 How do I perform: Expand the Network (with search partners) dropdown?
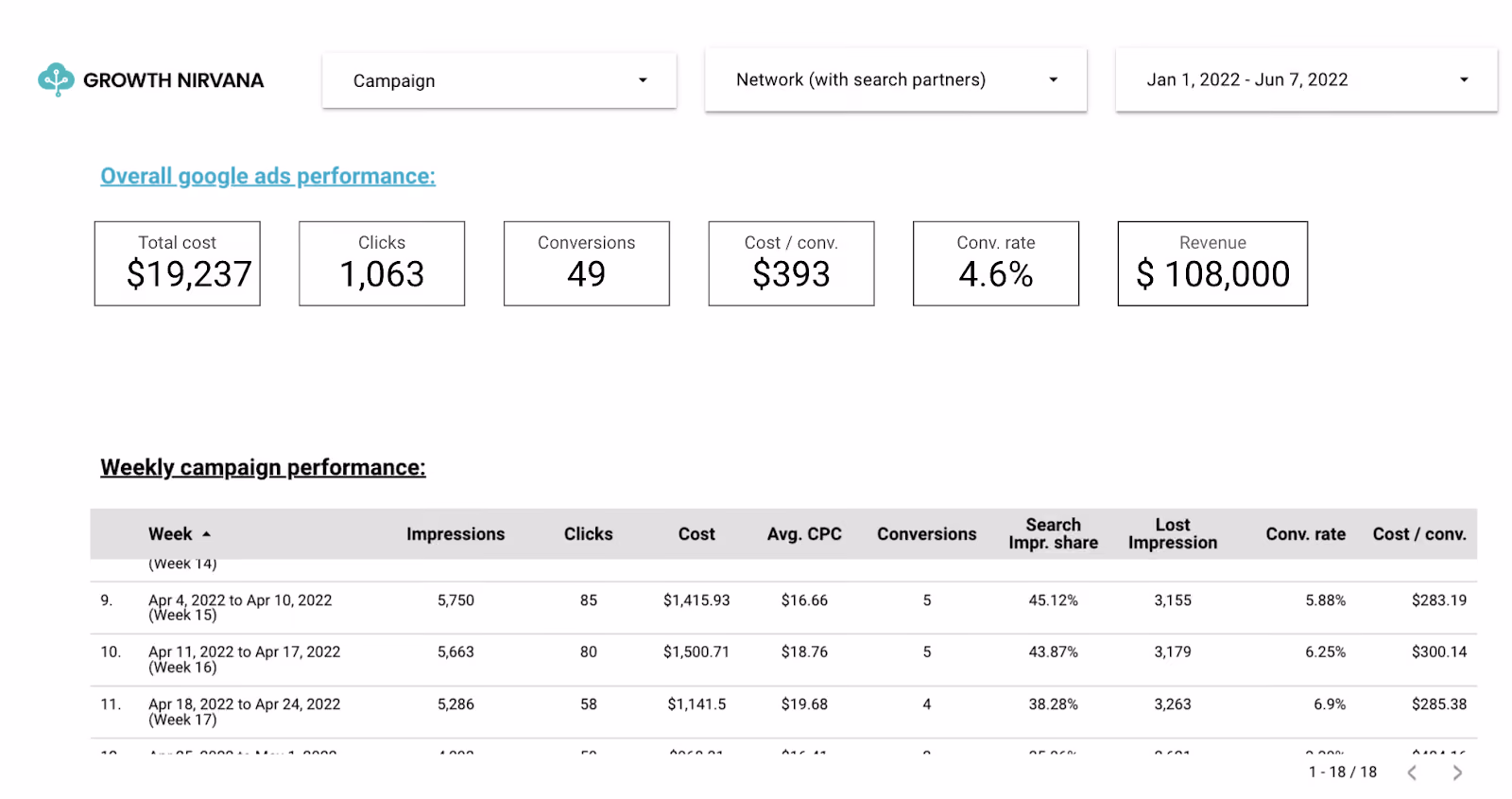896,80
